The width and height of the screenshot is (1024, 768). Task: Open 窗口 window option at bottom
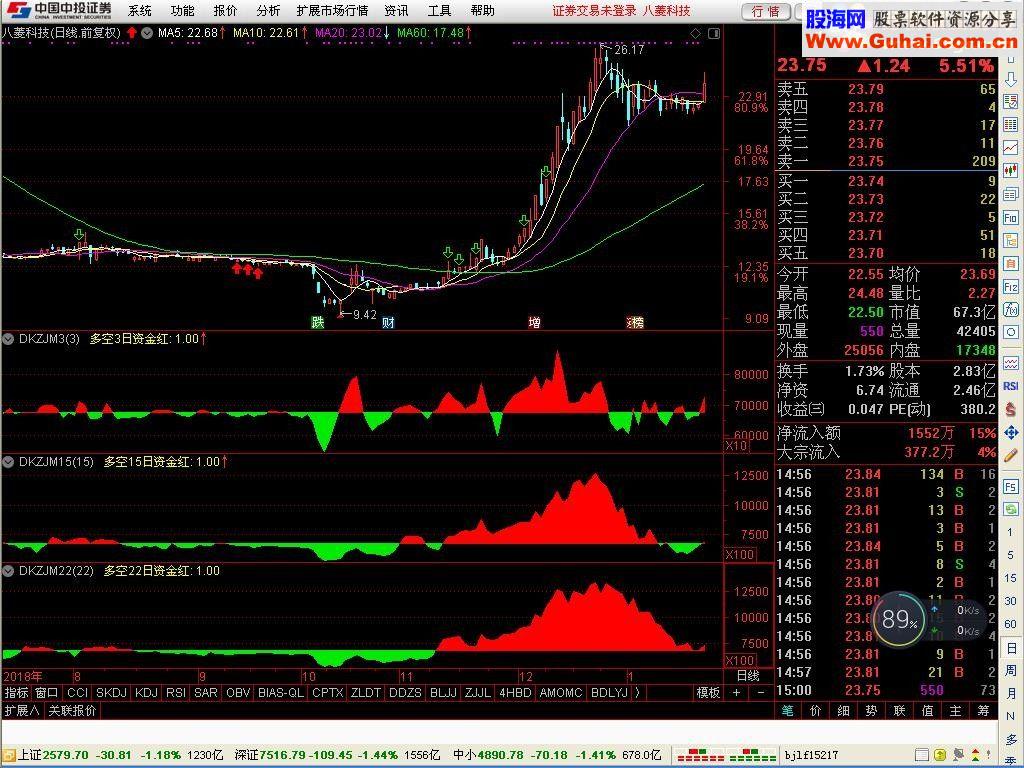pyautogui.click(x=46, y=692)
